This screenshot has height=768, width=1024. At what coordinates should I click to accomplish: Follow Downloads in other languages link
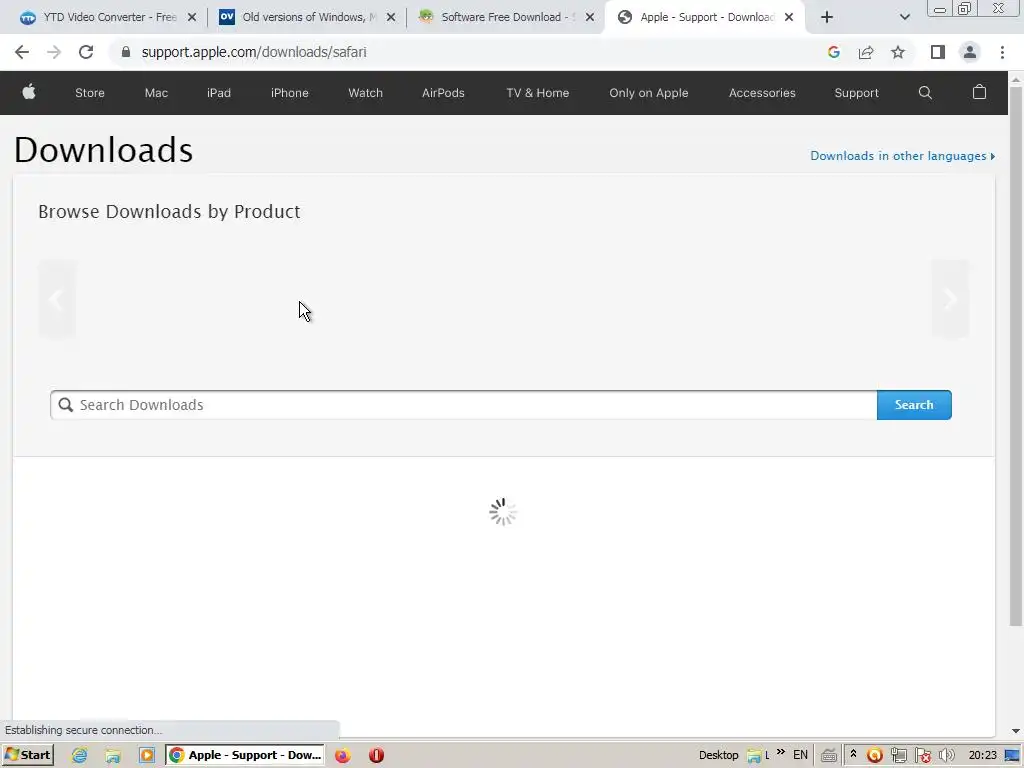(903, 155)
